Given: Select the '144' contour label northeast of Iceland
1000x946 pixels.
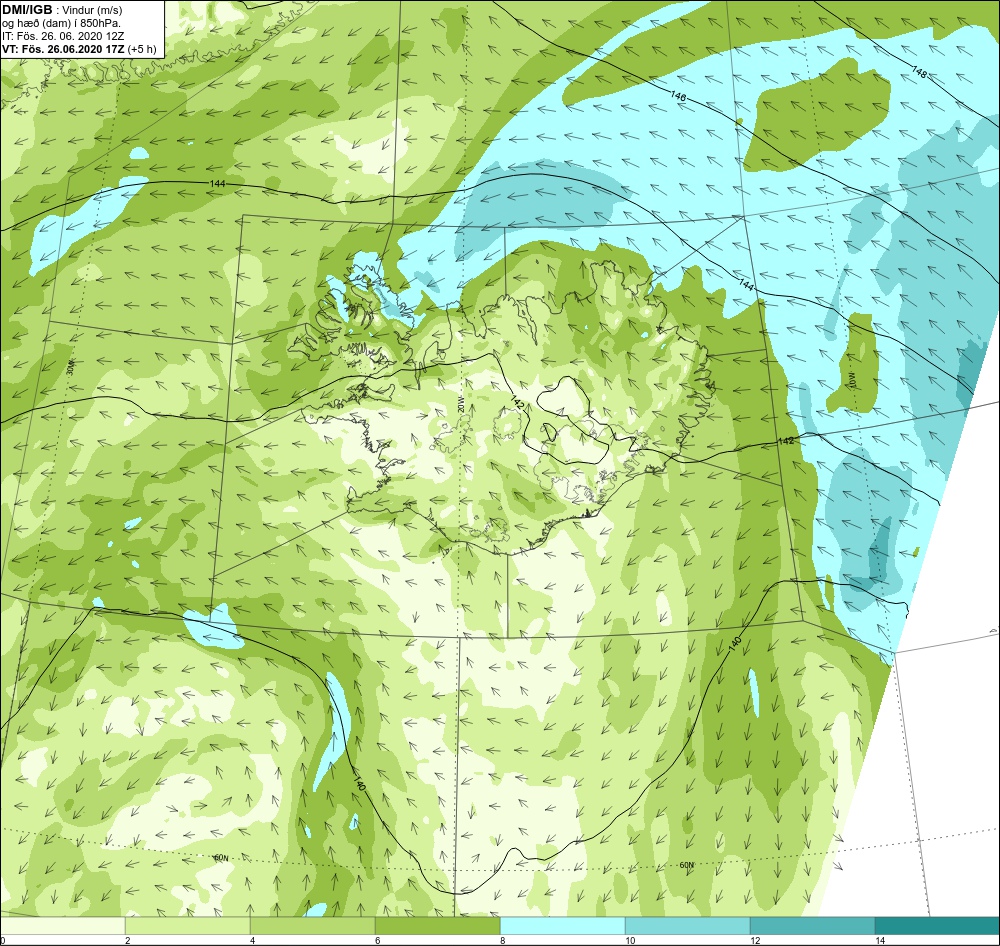Looking at the screenshot, I should (746, 285).
